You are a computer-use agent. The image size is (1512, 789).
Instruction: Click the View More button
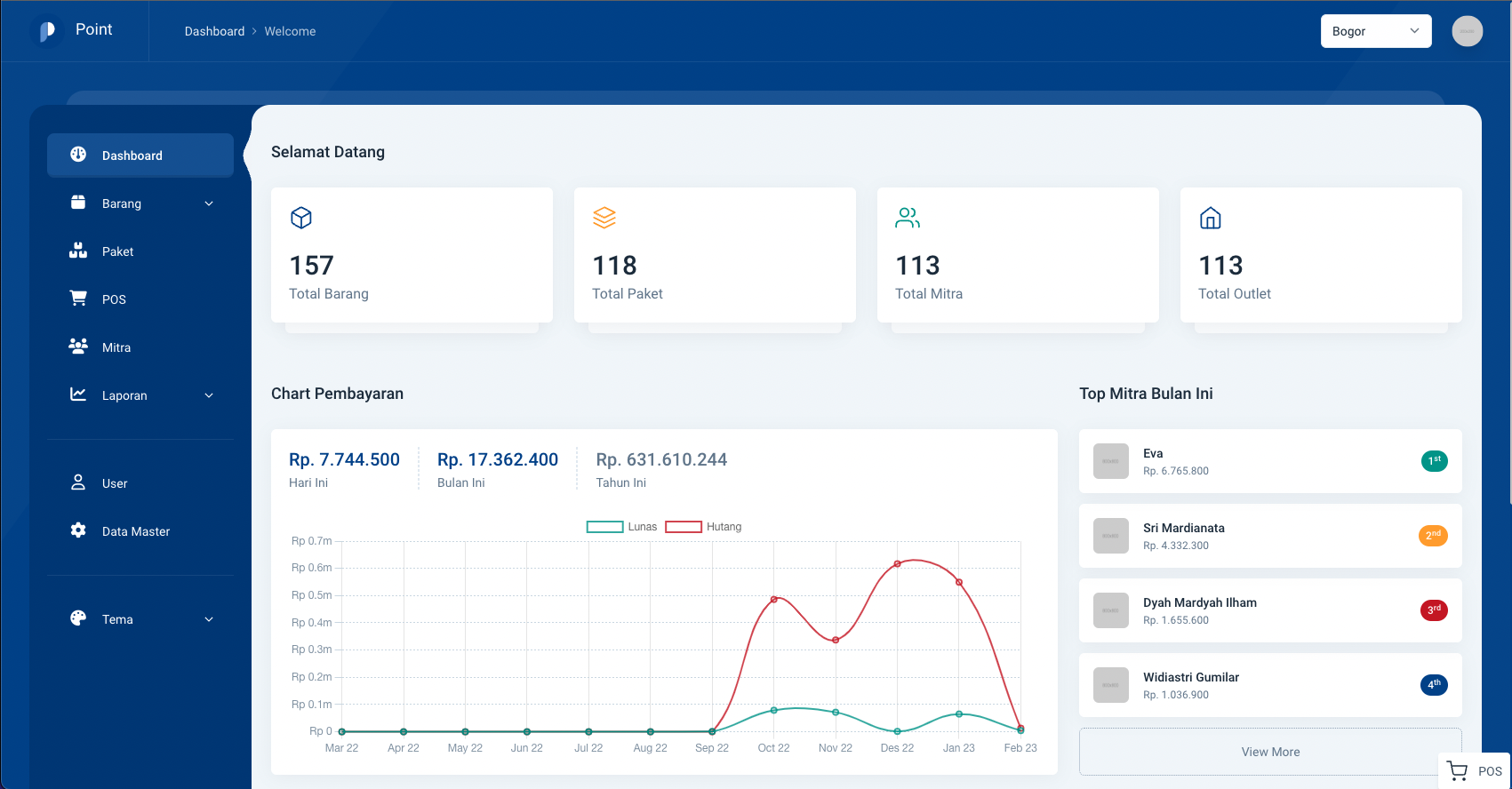(x=1270, y=752)
